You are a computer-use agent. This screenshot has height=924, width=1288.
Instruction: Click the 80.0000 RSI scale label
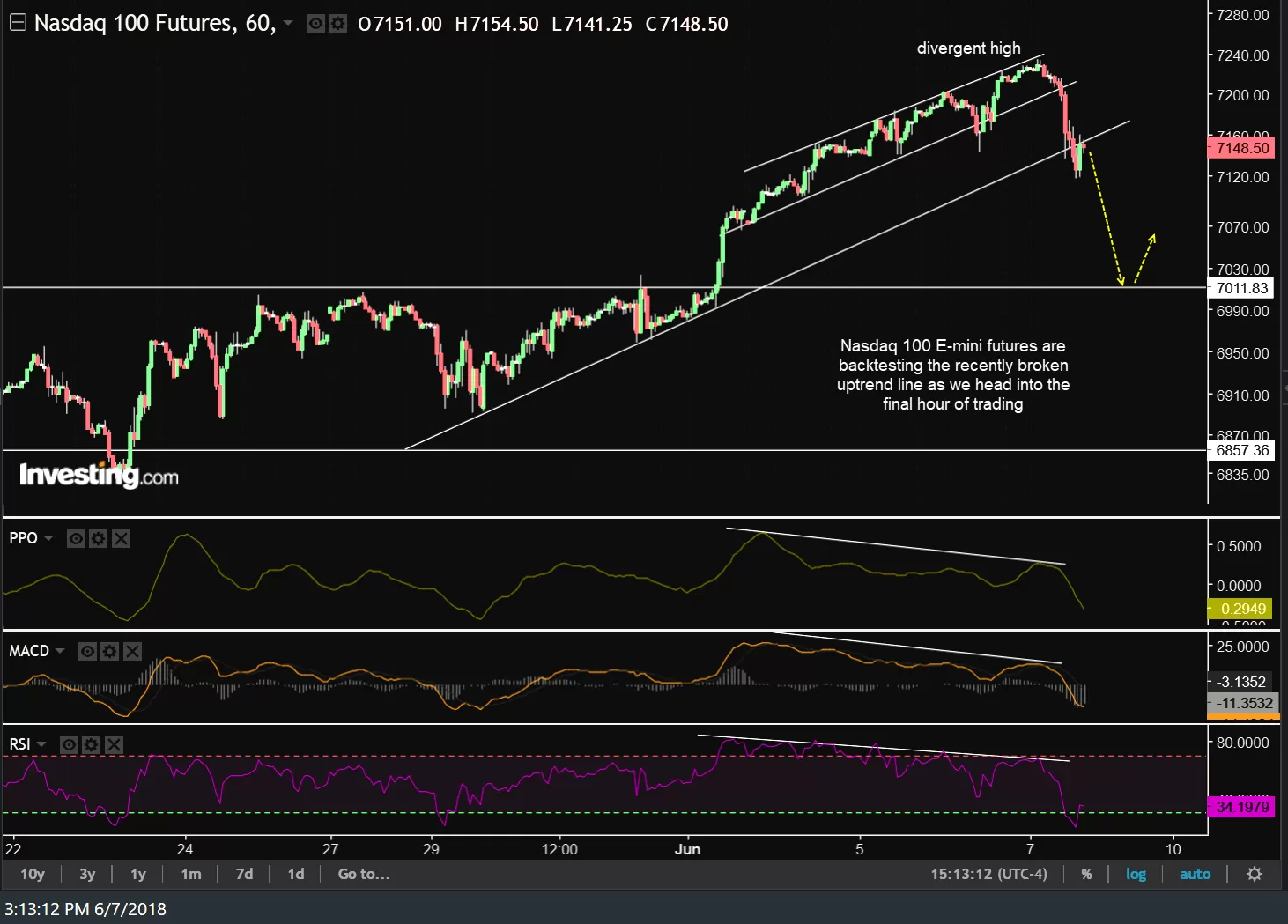[x=1242, y=743]
